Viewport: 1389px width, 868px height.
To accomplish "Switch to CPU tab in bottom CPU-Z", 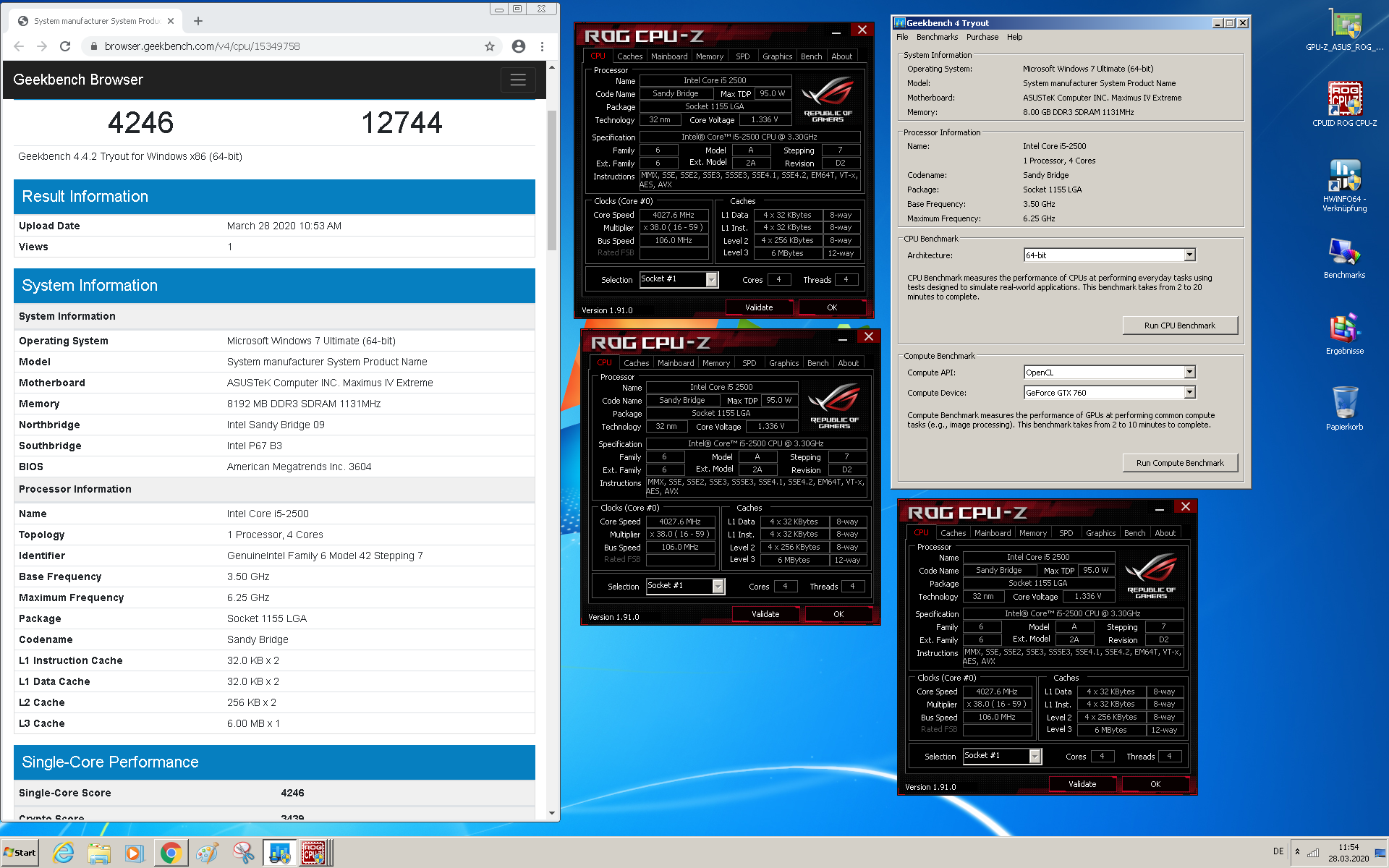I will (921, 533).
